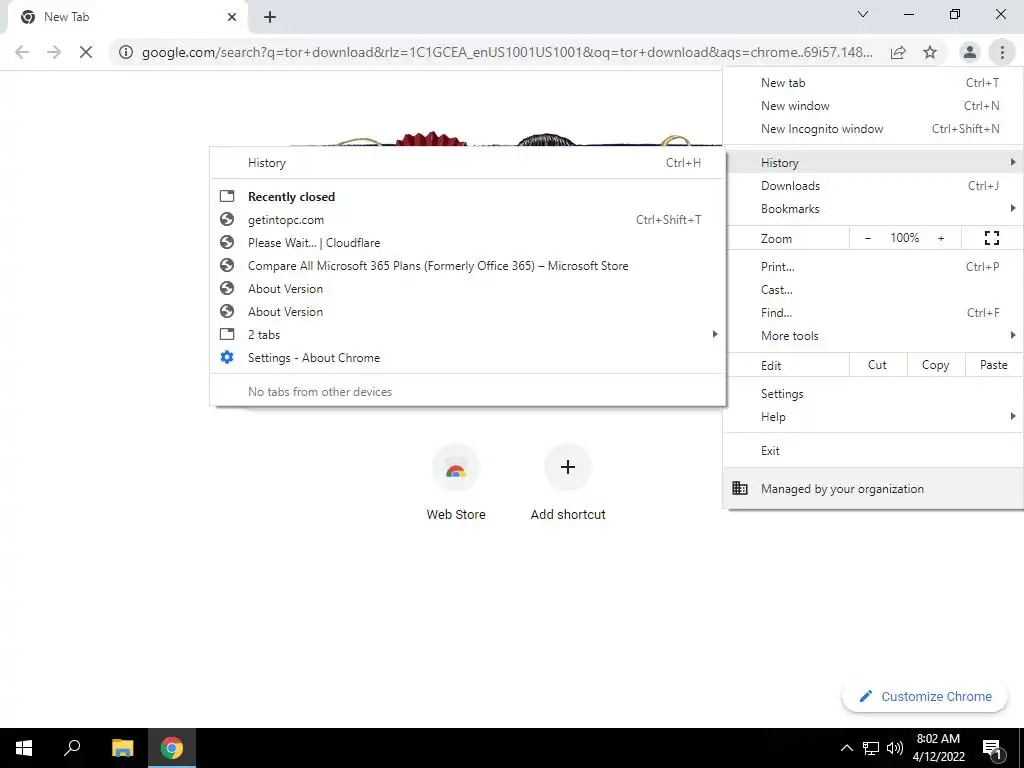Open the Windows Start menu

[24, 748]
